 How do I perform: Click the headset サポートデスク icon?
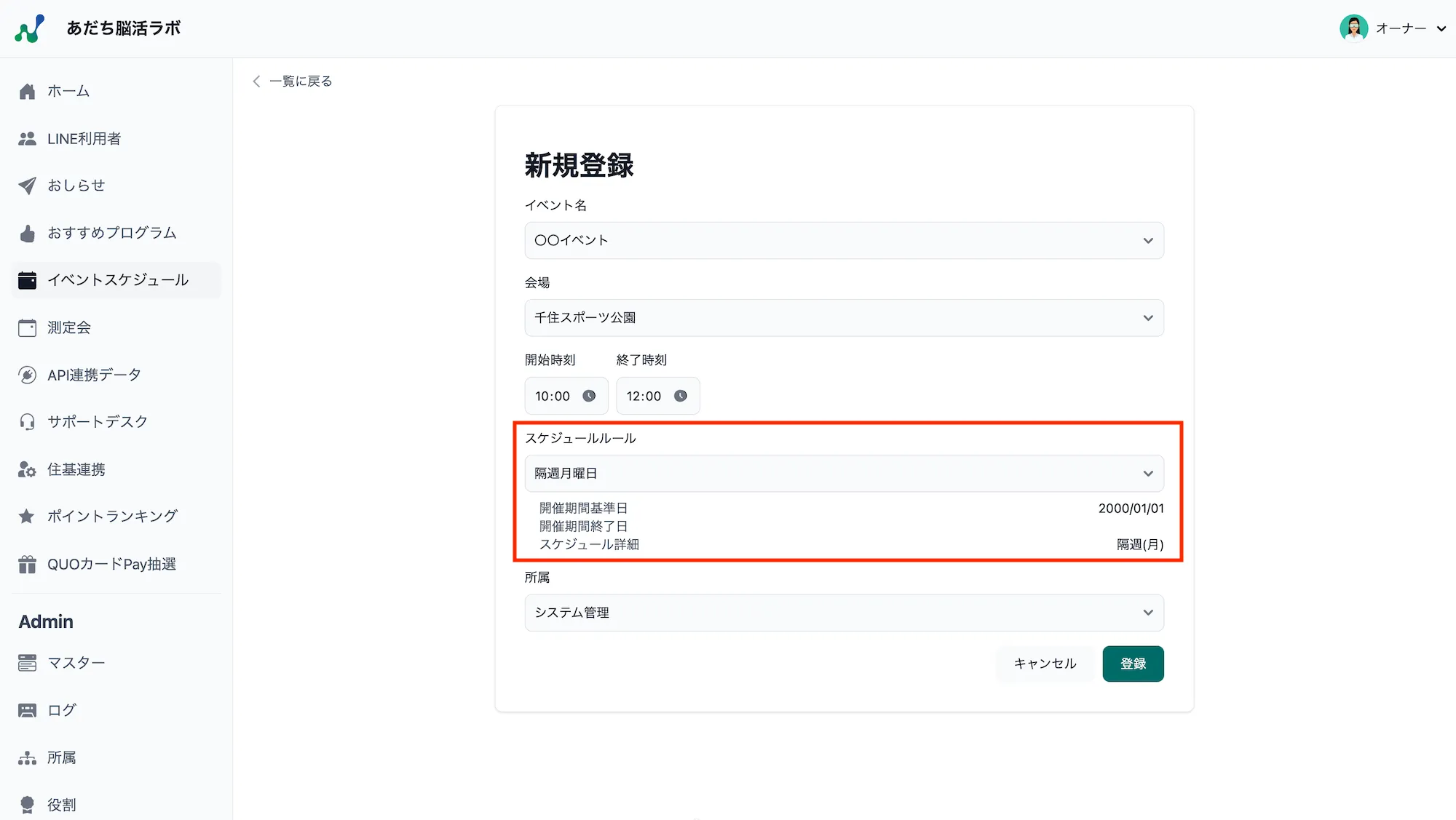tap(27, 422)
